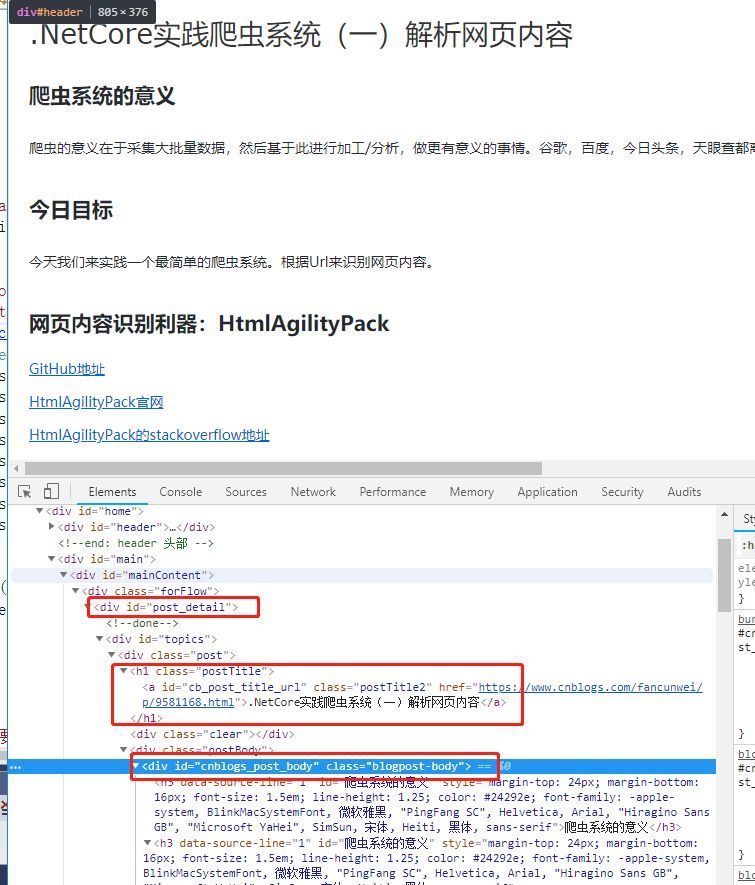Click the heading 网页内容识别利器：HtmlAgilityPack
755x885 pixels.
pyautogui.click(x=209, y=324)
